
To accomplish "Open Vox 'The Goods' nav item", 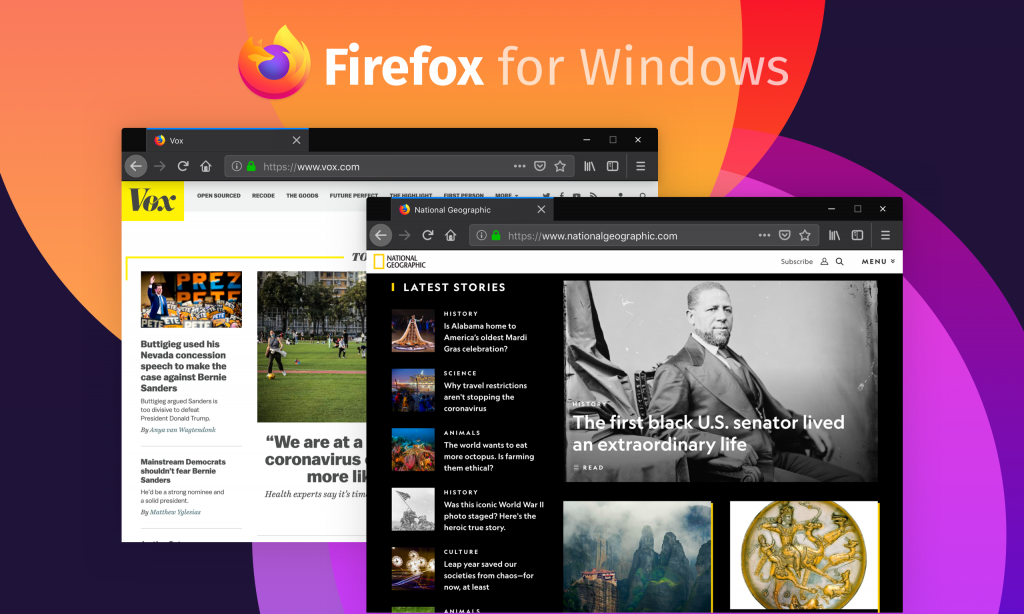I will (x=302, y=195).
